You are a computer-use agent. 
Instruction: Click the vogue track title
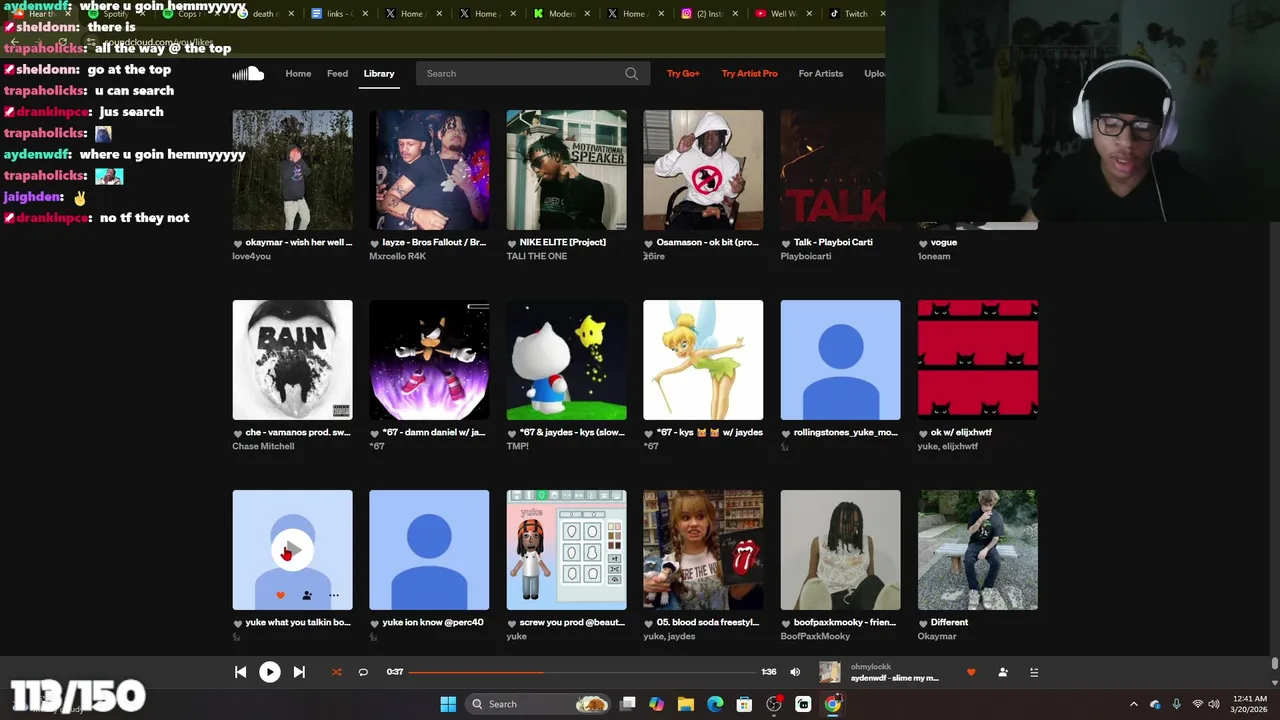(x=944, y=242)
